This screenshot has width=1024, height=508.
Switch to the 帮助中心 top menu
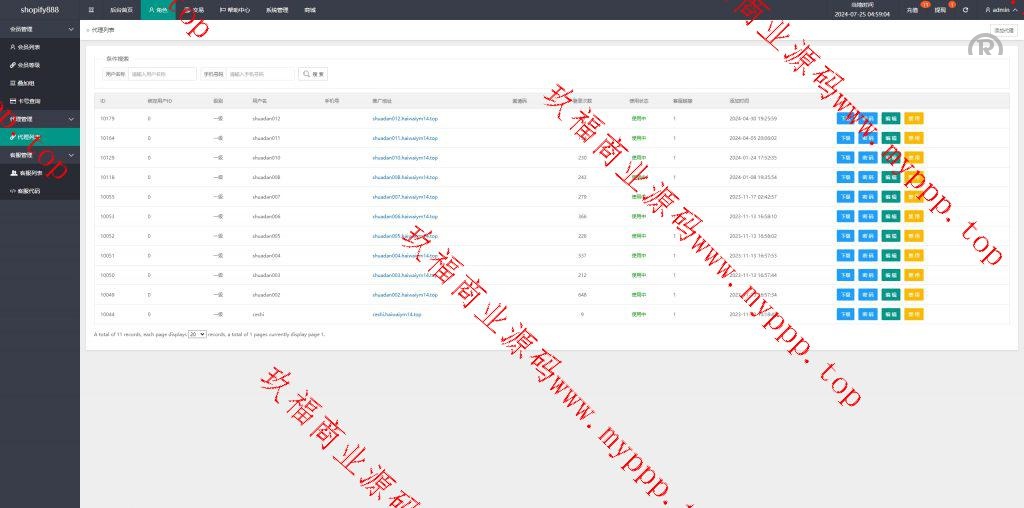pos(235,10)
